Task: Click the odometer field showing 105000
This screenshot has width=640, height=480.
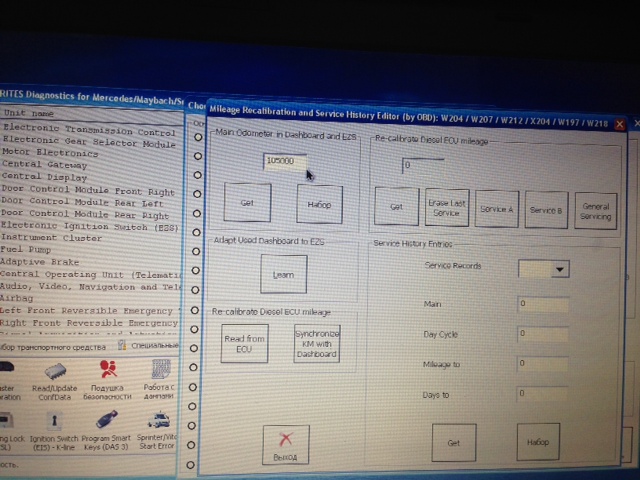Action: pos(285,162)
